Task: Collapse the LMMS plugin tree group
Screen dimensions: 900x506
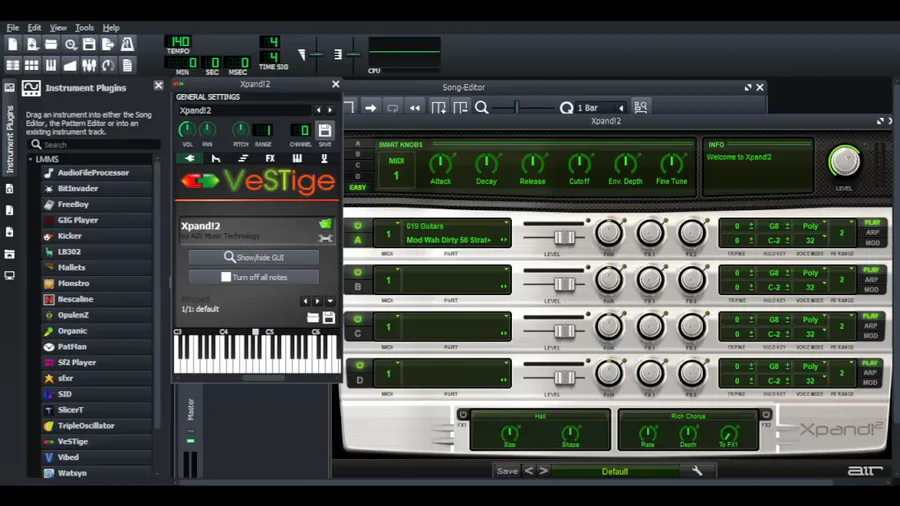Action: [x=30, y=159]
